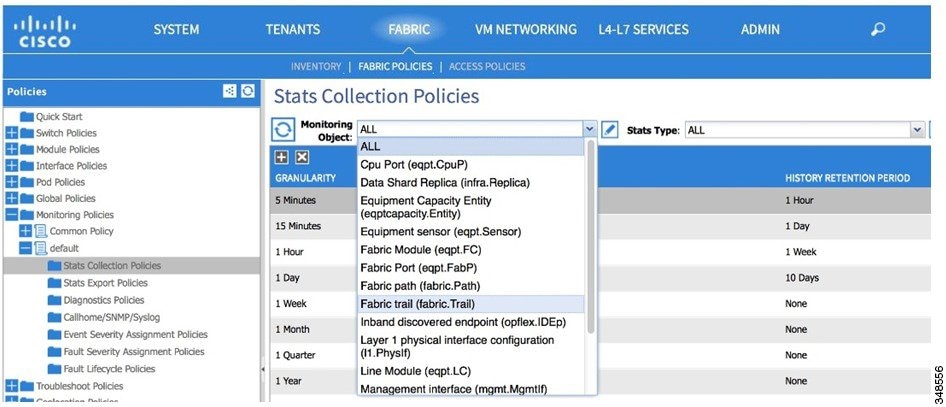Viewport: 946px width, 407px height.
Task: Select Line Module (eqpt.LC) option
Action: click(x=471, y=371)
